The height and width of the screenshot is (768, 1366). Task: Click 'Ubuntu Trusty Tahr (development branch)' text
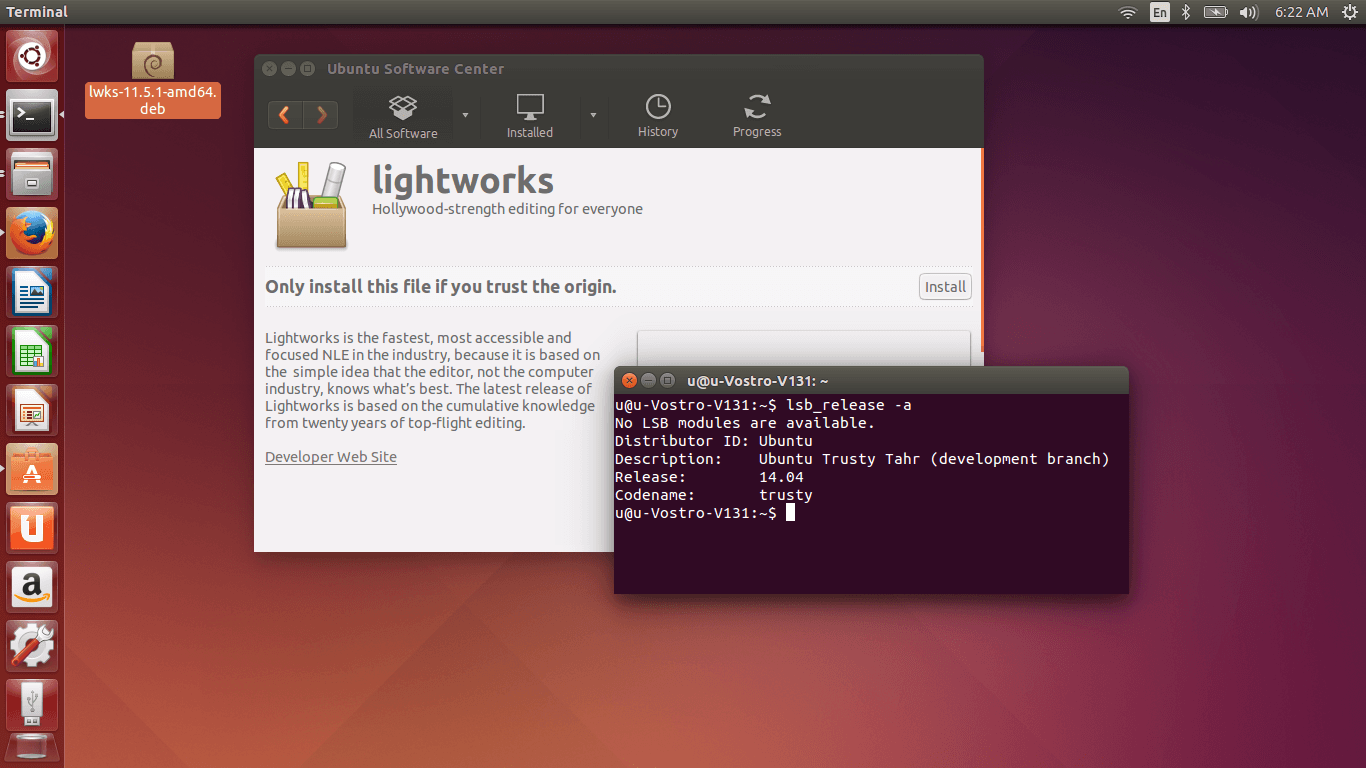click(934, 459)
